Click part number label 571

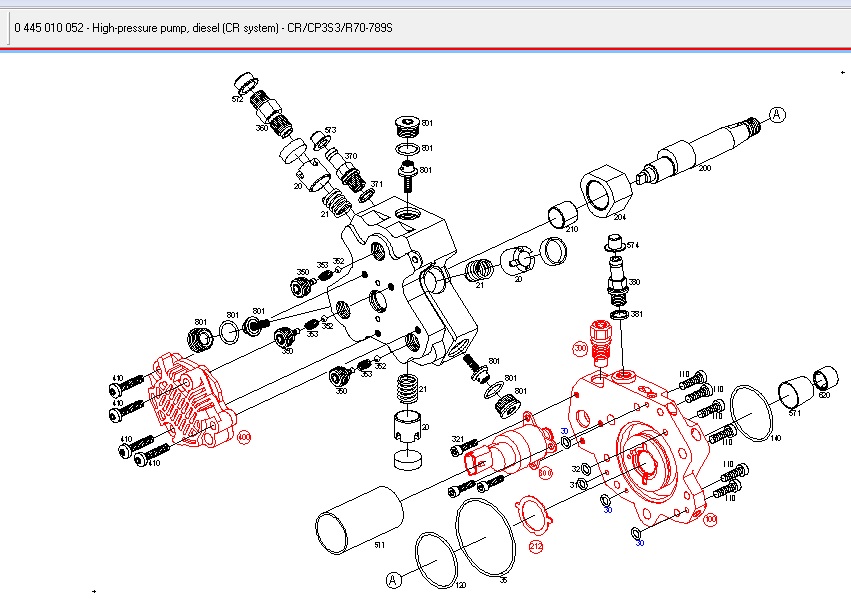tap(794, 411)
